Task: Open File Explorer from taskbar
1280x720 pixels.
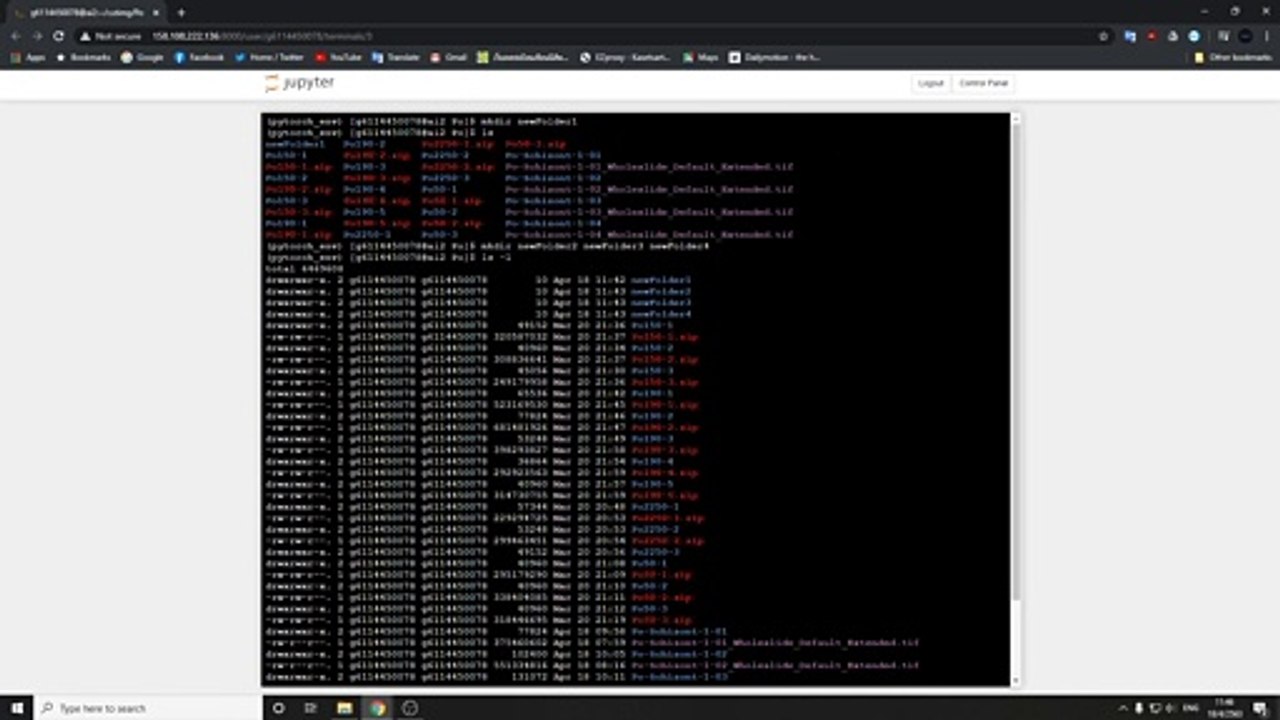Action: point(344,708)
